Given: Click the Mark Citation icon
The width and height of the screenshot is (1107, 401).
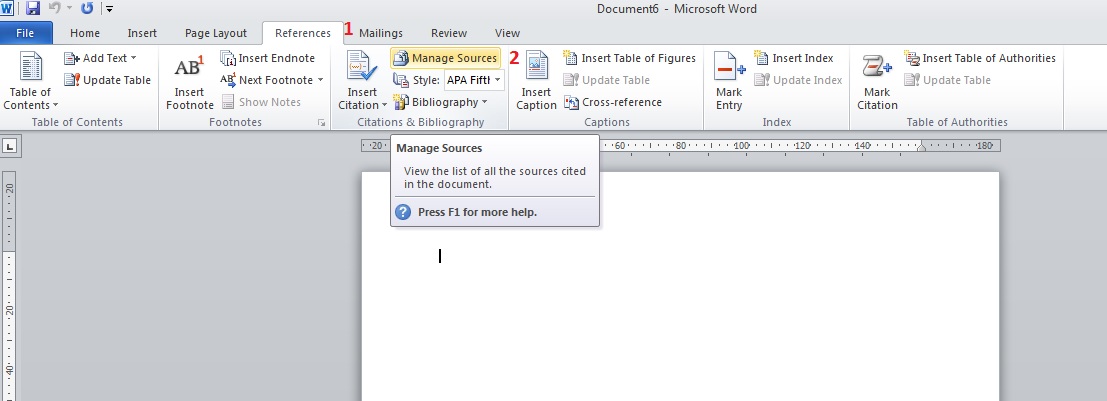Looking at the screenshot, I should tap(877, 67).
